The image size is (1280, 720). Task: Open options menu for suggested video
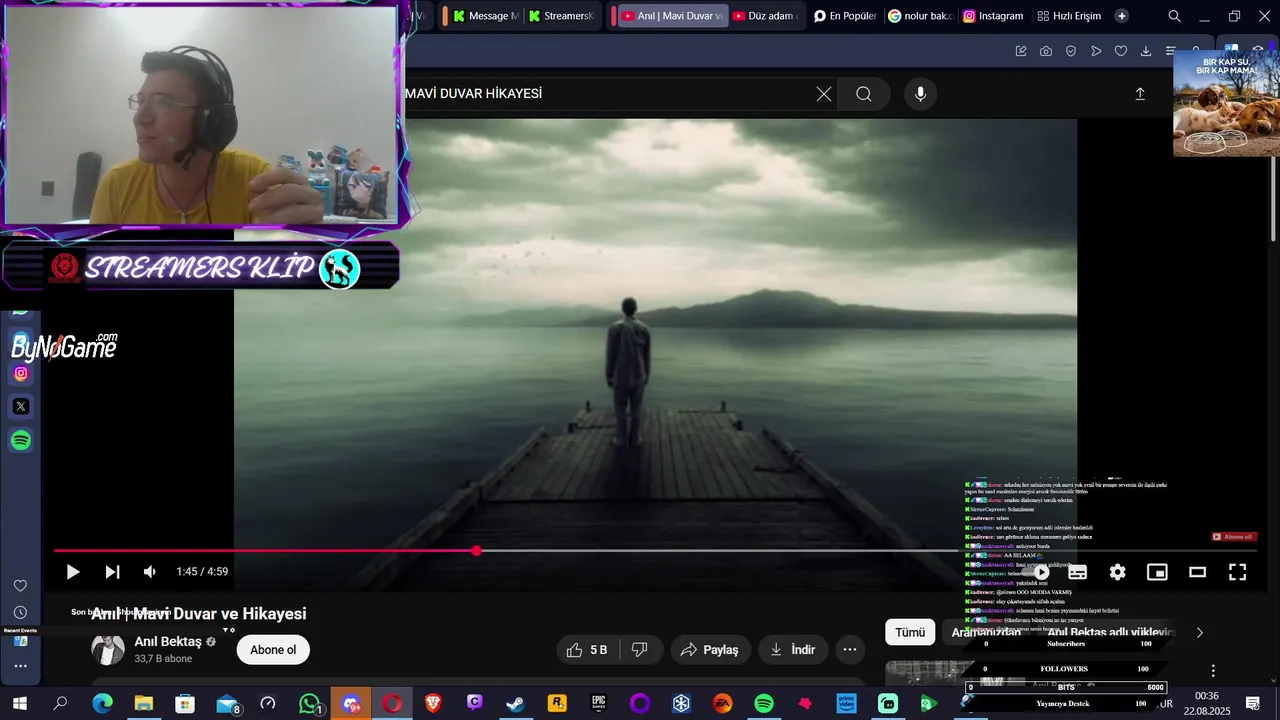tap(1213, 671)
